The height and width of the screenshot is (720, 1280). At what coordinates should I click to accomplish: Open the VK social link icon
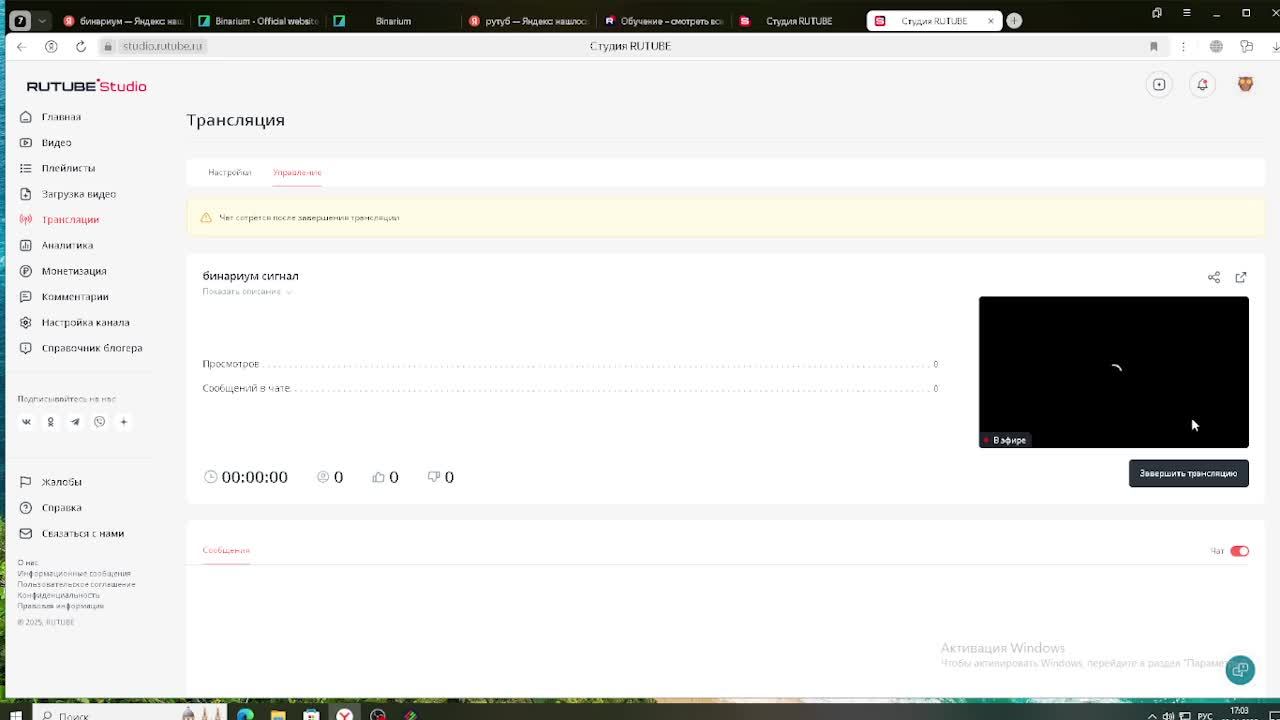(x=26, y=422)
